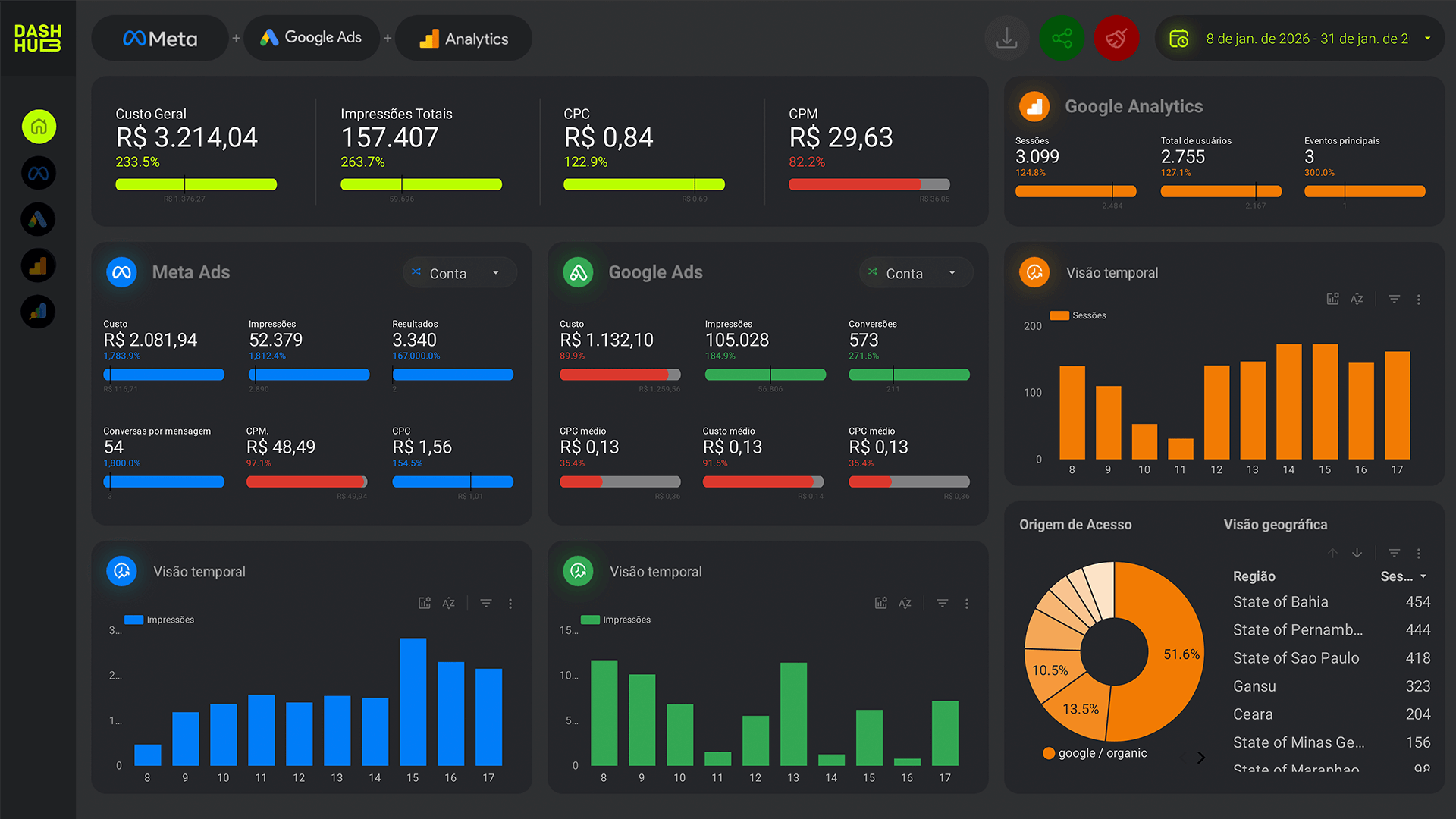Open Google Ads sidebar icon
The height and width of the screenshot is (819, 1456).
tap(39, 220)
